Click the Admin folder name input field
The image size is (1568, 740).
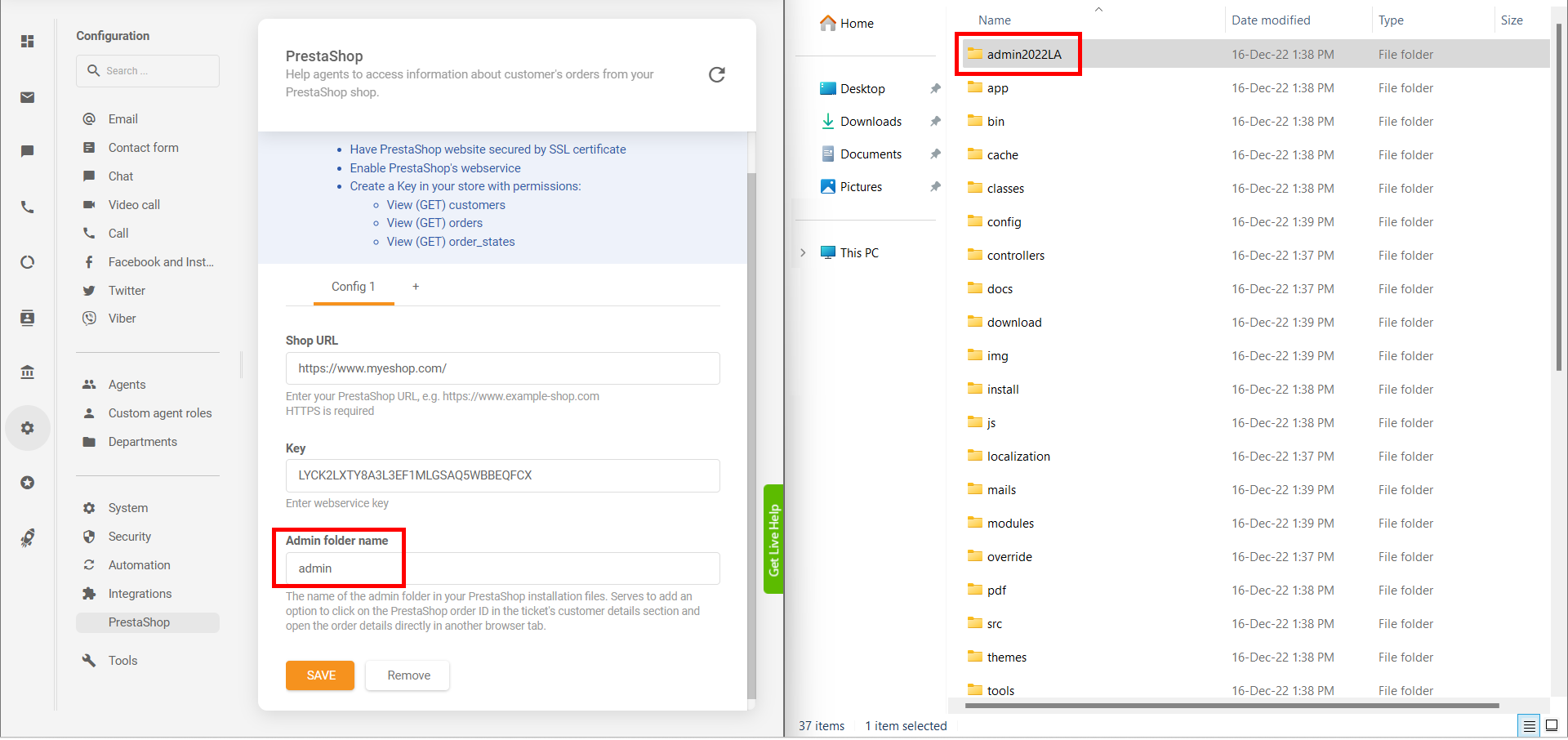(503, 568)
